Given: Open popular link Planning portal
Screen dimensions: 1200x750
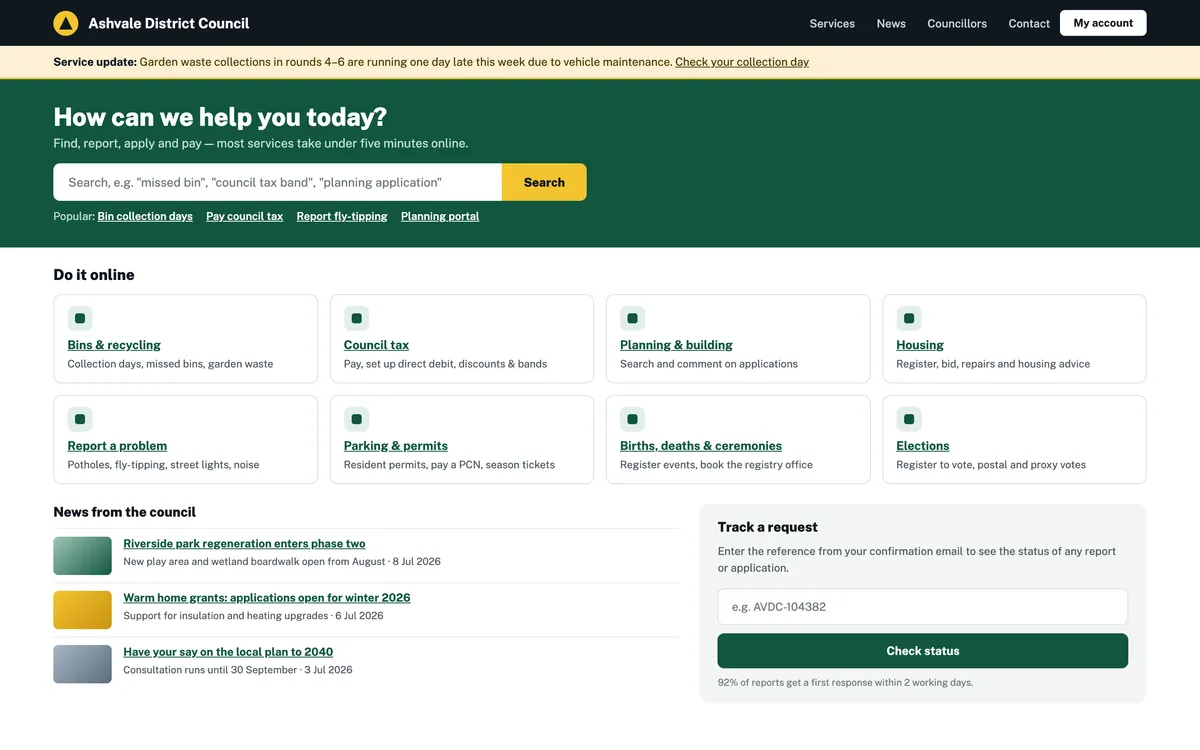Looking at the screenshot, I should click(440, 216).
